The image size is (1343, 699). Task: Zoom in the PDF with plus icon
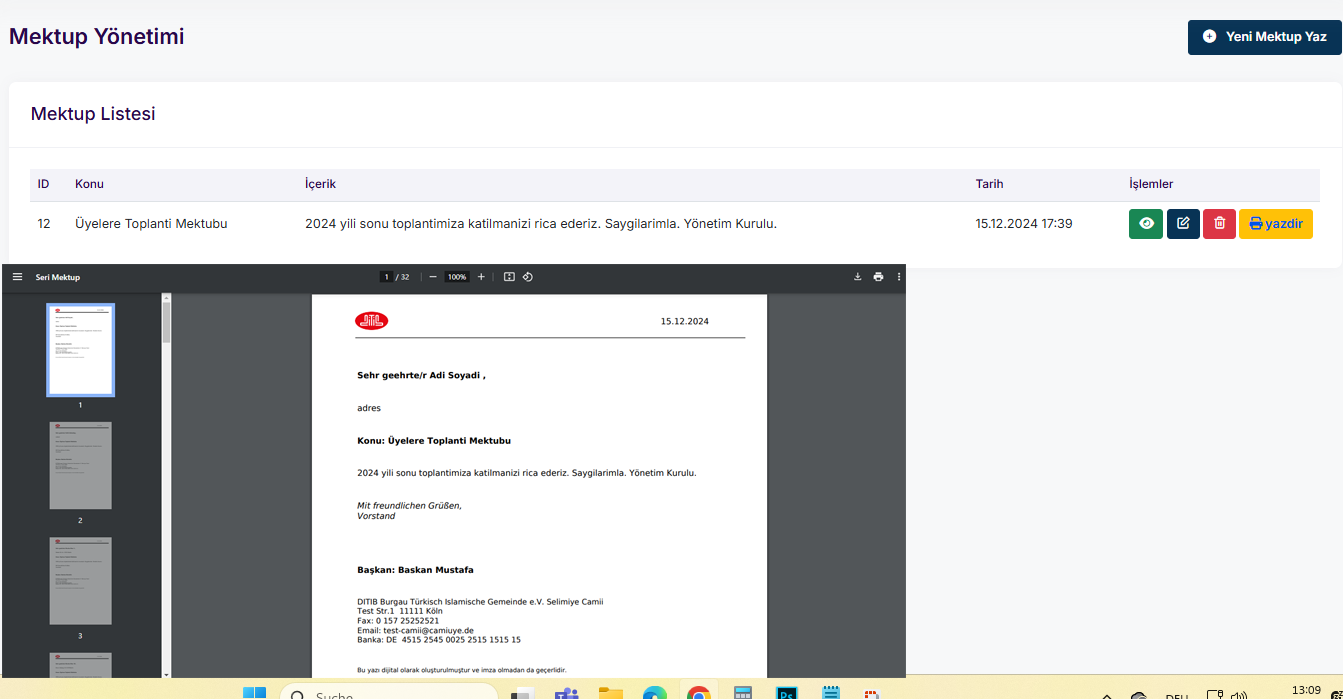click(x=481, y=277)
